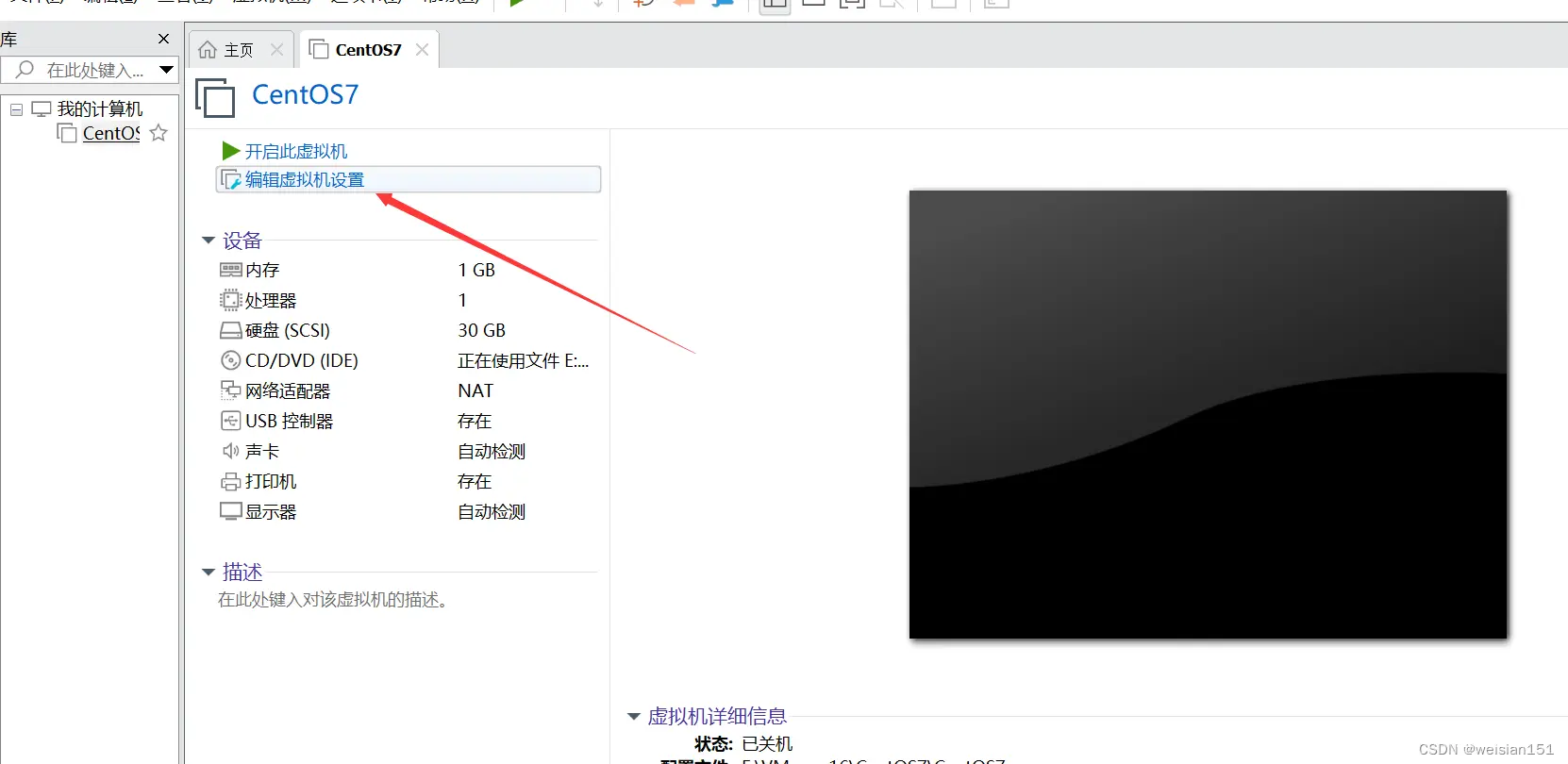The width and height of the screenshot is (1568, 764).
Task: Click the magnifier icon in the library search
Action: (x=25, y=70)
